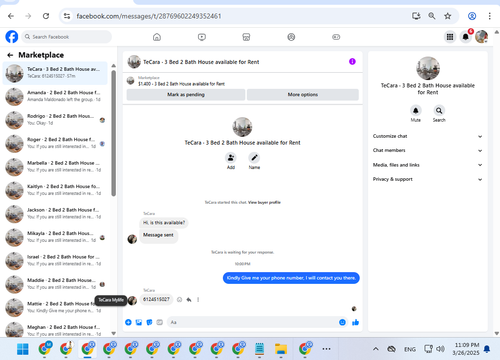React to the 6124515027 message

[179, 300]
